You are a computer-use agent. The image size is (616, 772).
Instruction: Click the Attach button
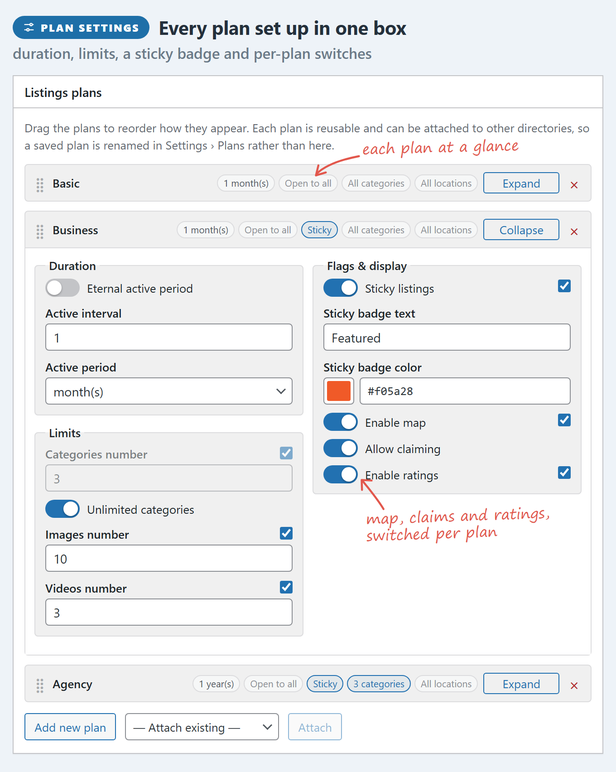315,727
